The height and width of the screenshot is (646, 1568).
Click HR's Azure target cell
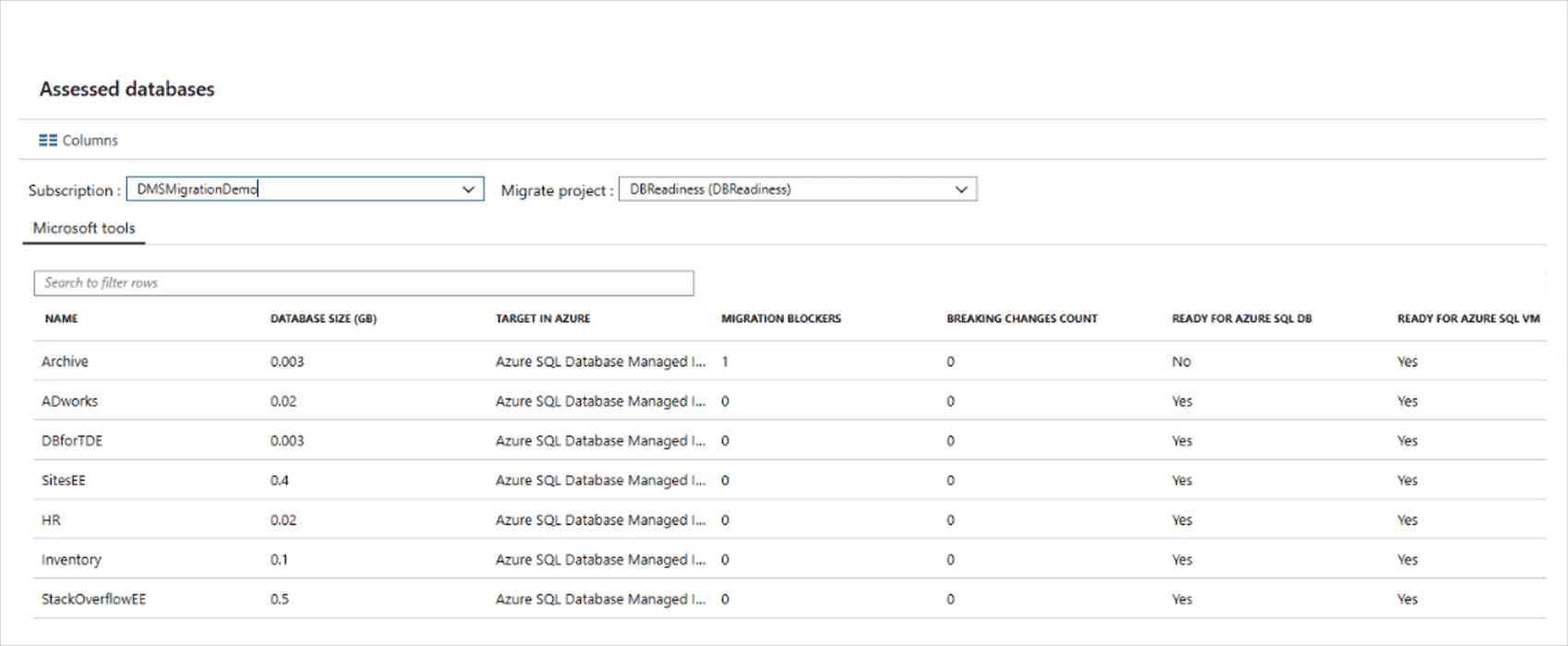click(x=600, y=520)
